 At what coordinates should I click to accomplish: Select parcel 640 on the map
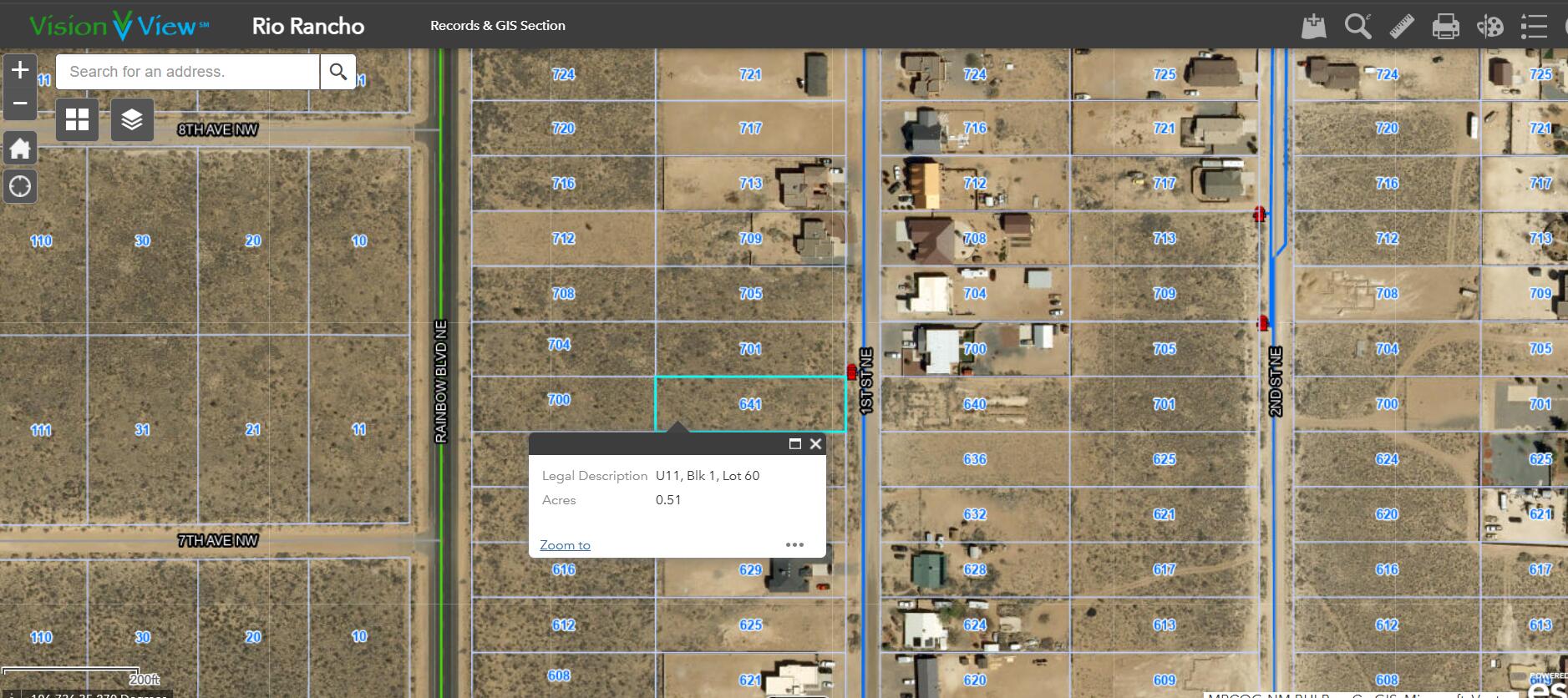click(x=975, y=404)
